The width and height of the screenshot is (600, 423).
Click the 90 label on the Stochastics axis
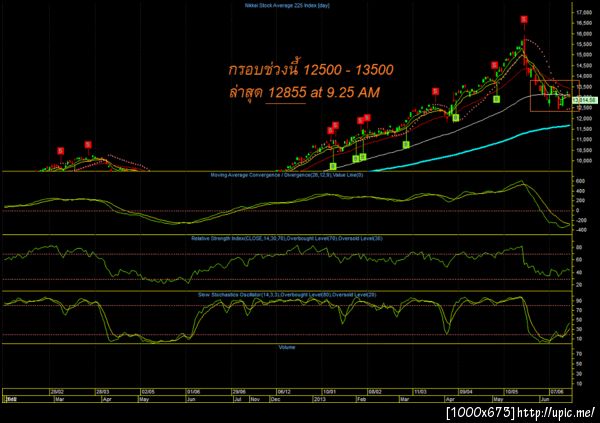[x=579, y=301]
